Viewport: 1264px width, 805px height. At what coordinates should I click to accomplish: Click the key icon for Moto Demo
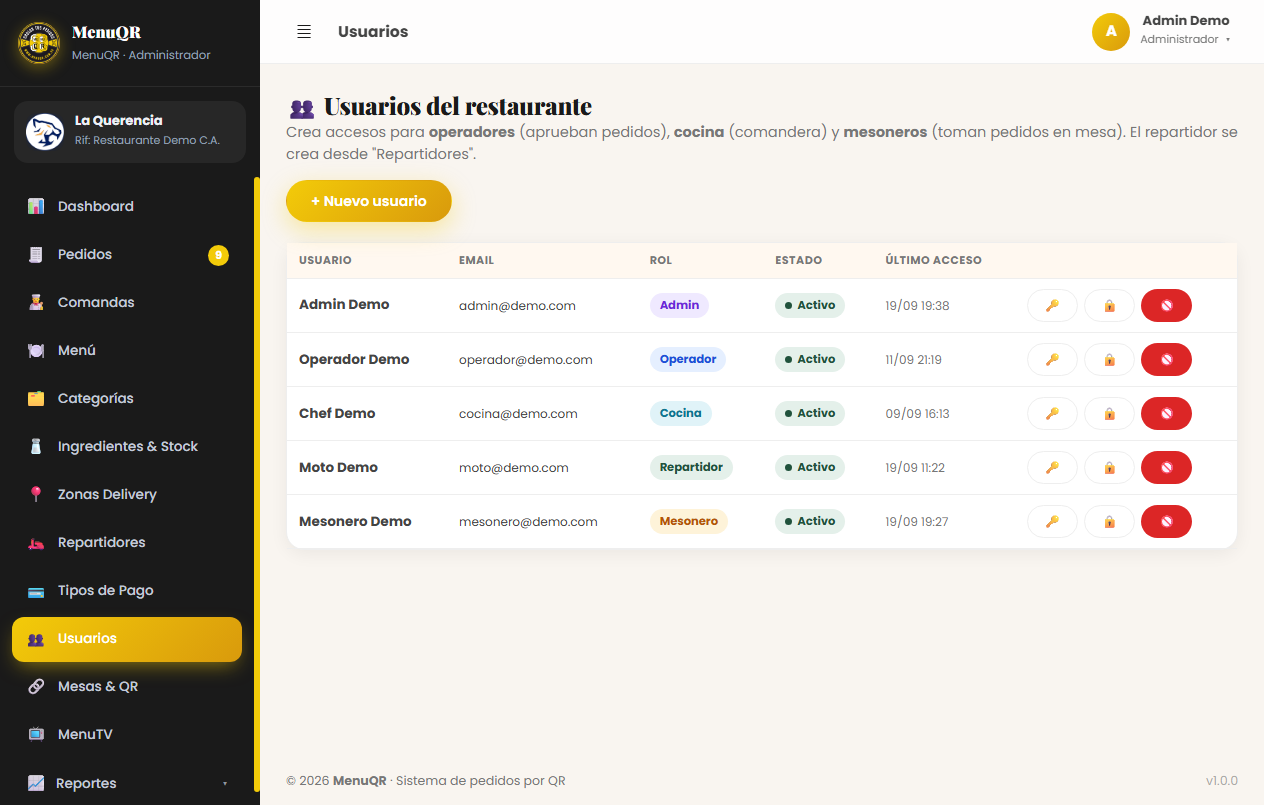click(1052, 467)
